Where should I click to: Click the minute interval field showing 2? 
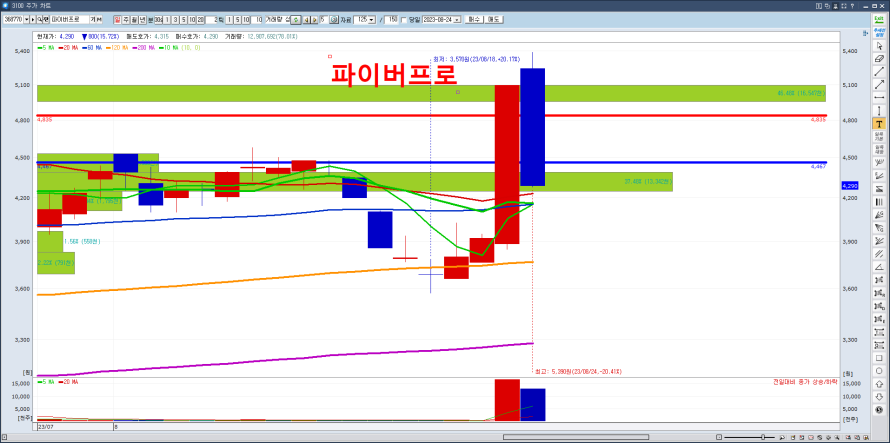point(212,20)
